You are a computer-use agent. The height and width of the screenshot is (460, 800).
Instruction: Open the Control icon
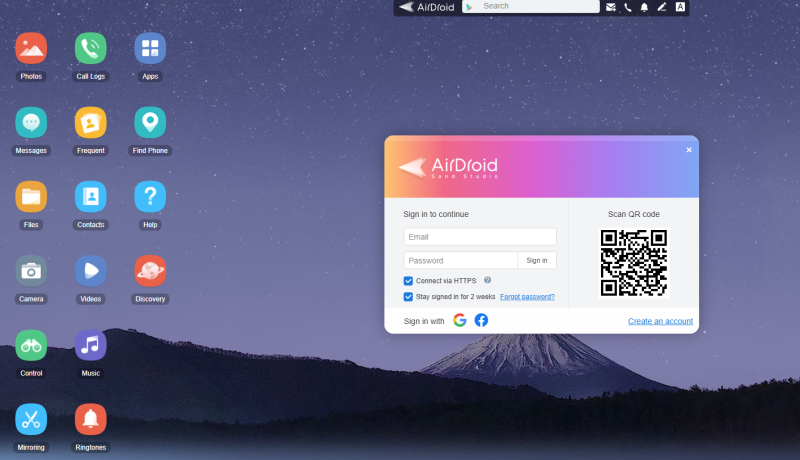[x=31, y=345]
